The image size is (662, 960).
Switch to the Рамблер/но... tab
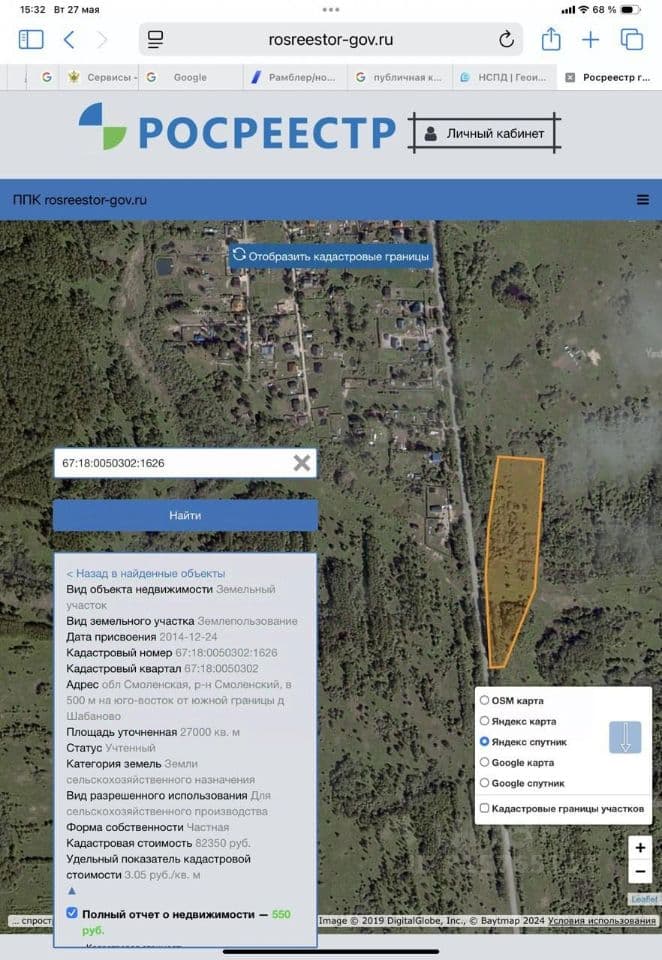click(295, 77)
